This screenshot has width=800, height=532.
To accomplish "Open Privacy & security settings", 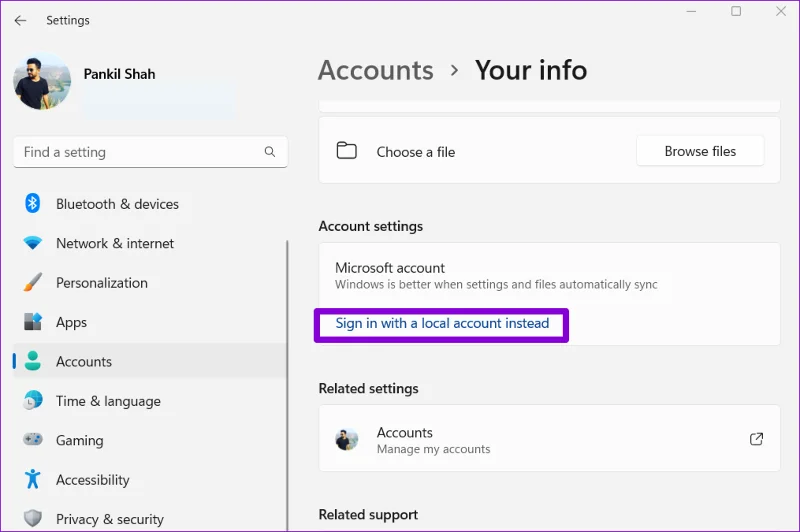I will tap(149, 519).
